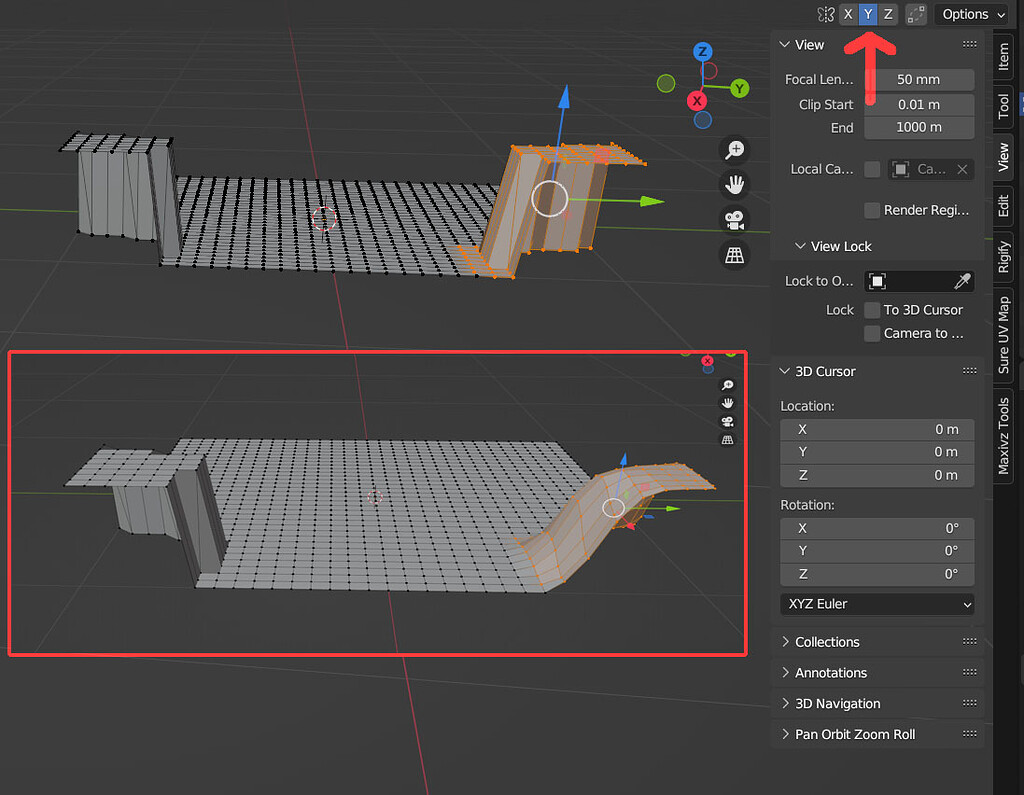The height and width of the screenshot is (795, 1024).
Task: Select the Zoom magnifier icon in the viewport
Action: pos(734,149)
